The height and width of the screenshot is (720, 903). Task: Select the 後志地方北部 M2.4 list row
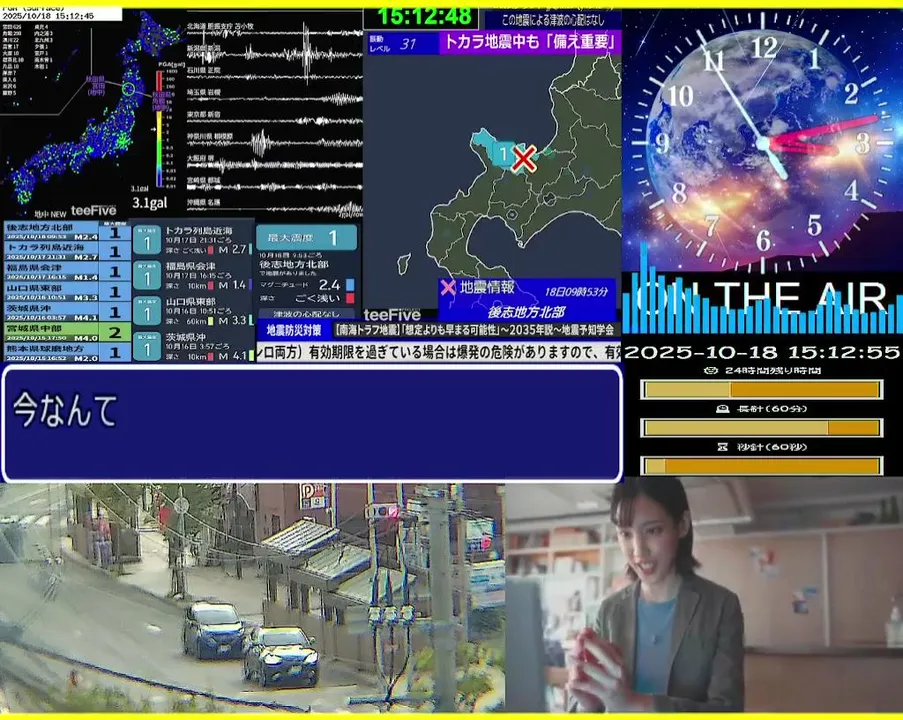pyautogui.click(x=67, y=232)
